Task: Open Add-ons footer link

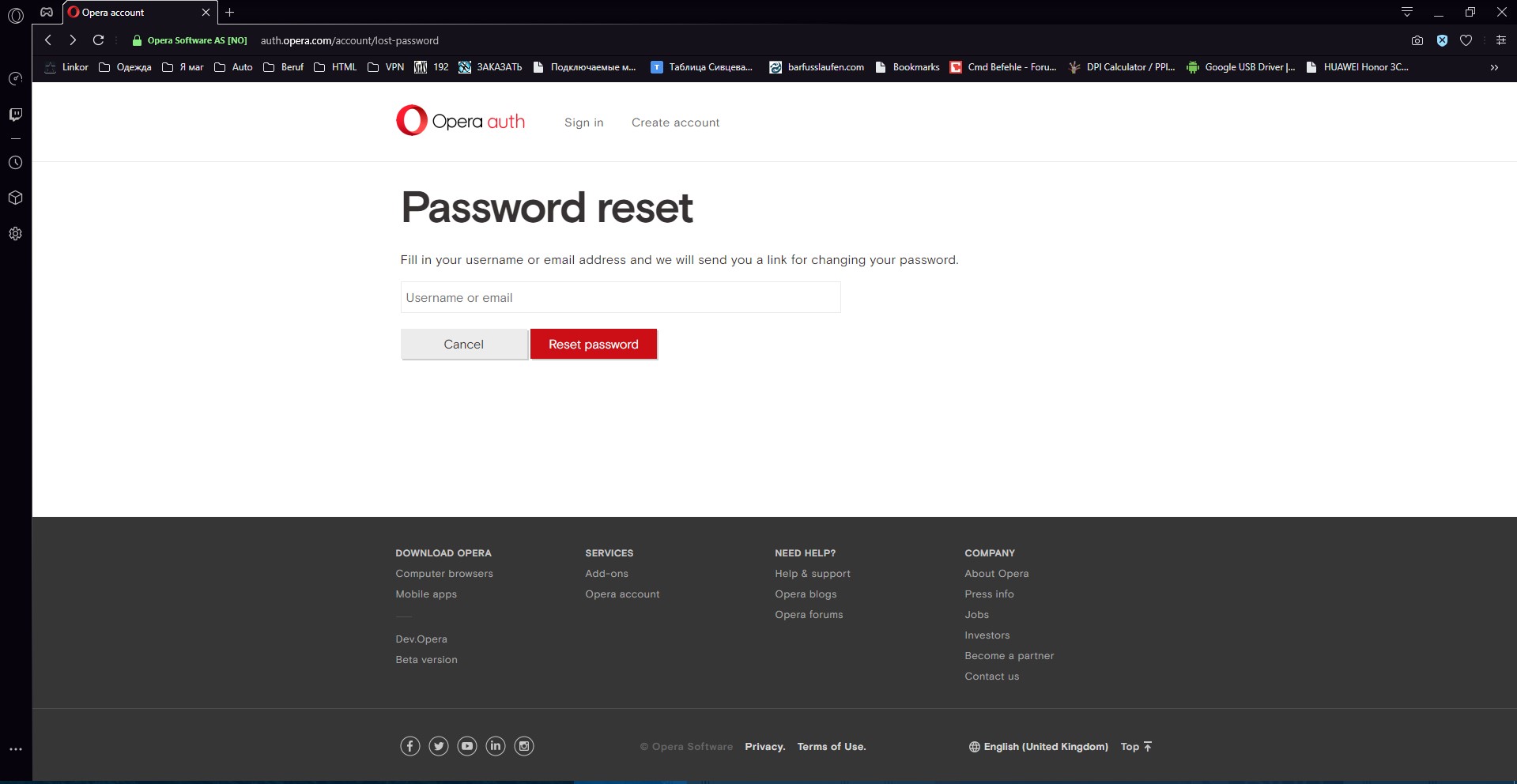Action: click(606, 574)
